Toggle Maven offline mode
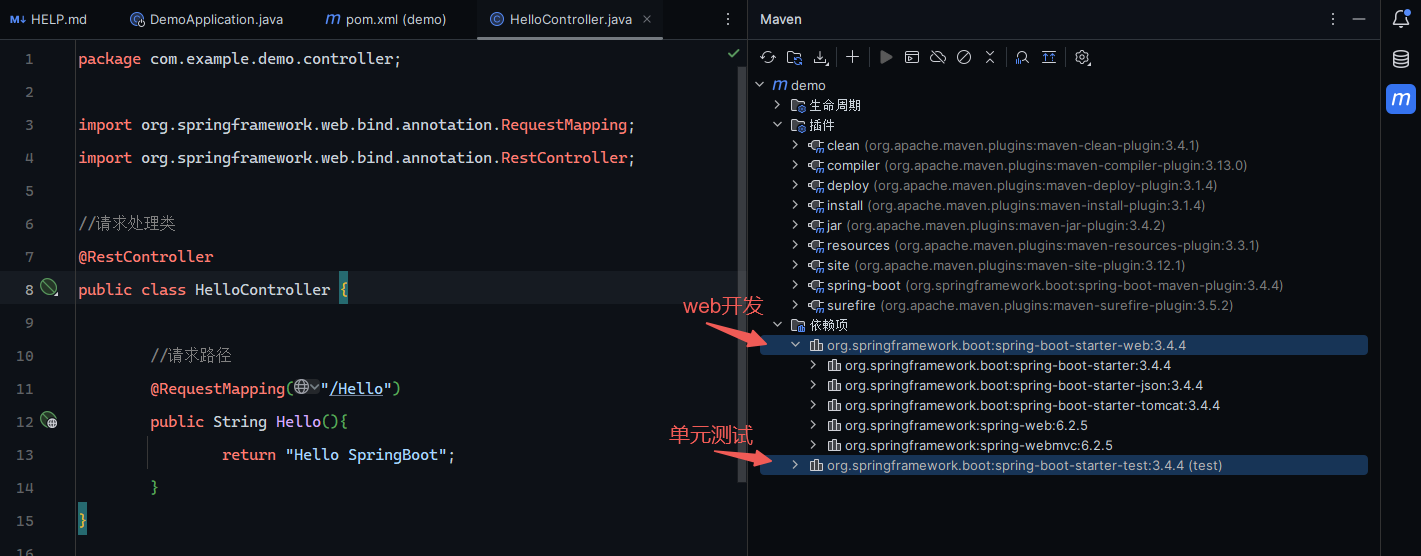This screenshot has height=556, width=1421. tap(938, 58)
